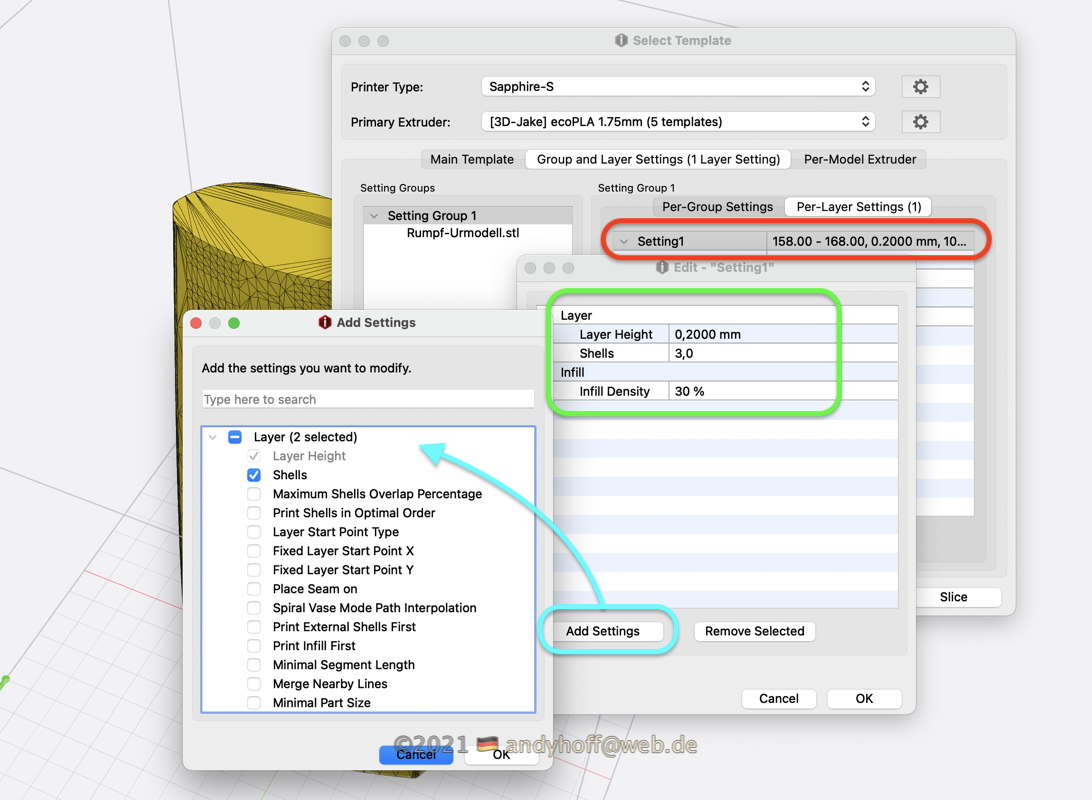Collapse the Layer group in Add Settings
This screenshot has height=800, width=1092.
tap(213, 437)
